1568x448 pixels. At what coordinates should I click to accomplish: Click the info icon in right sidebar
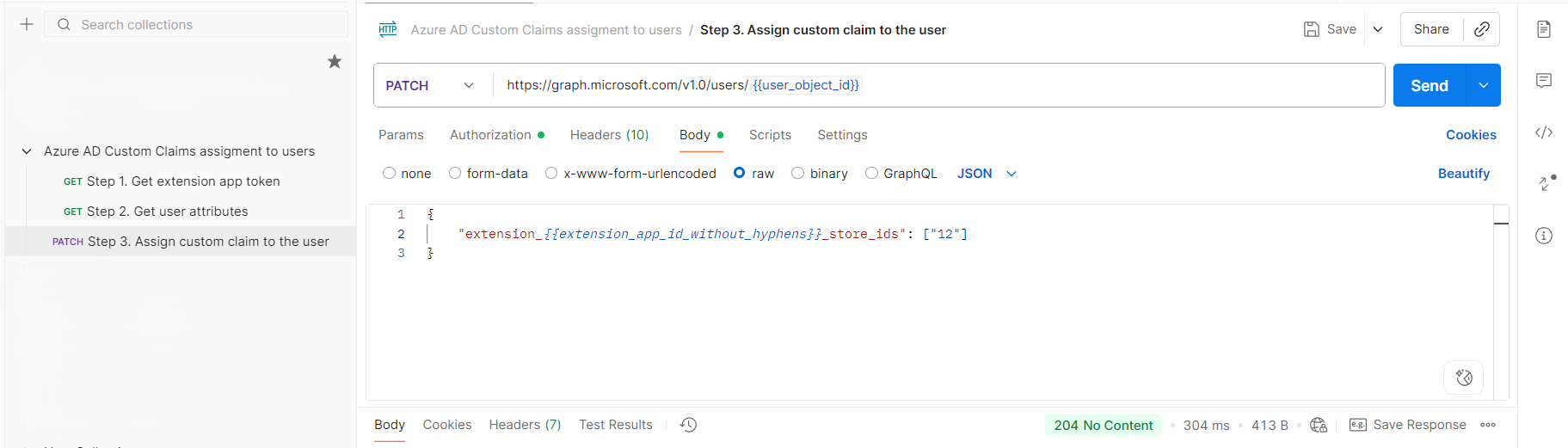(x=1544, y=236)
